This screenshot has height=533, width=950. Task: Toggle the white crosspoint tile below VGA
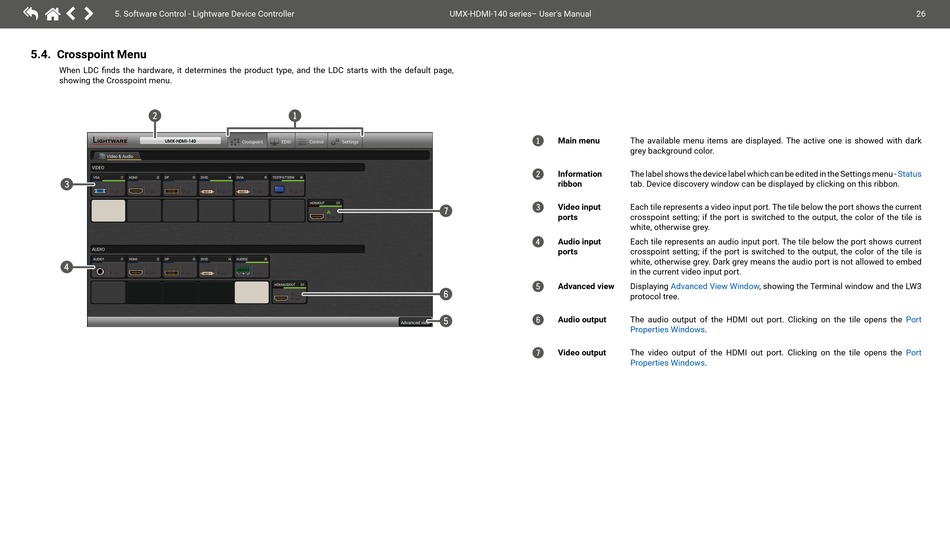[x=108, y=211]
